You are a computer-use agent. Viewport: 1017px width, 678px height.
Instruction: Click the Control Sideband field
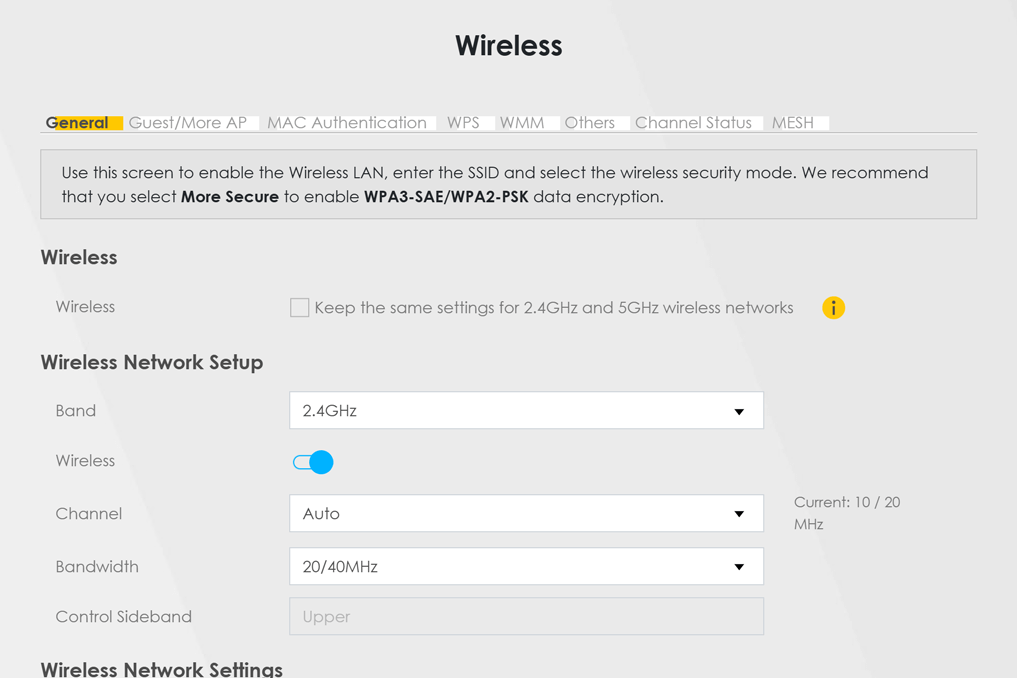526,617
